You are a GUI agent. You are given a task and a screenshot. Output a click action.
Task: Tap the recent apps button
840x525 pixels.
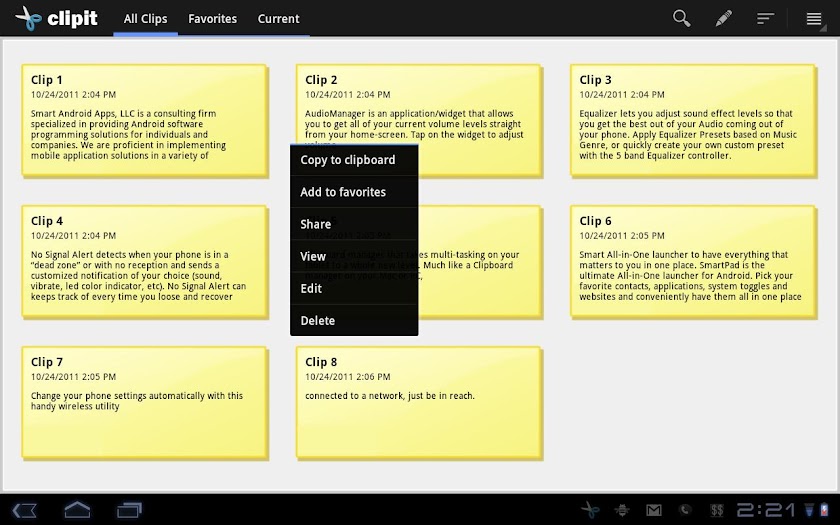(129, 509)
